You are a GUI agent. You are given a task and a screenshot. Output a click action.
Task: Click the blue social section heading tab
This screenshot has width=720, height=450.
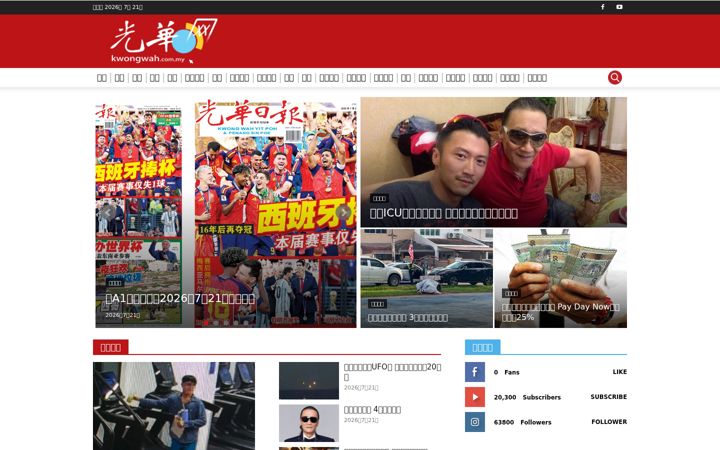(483, 347)
